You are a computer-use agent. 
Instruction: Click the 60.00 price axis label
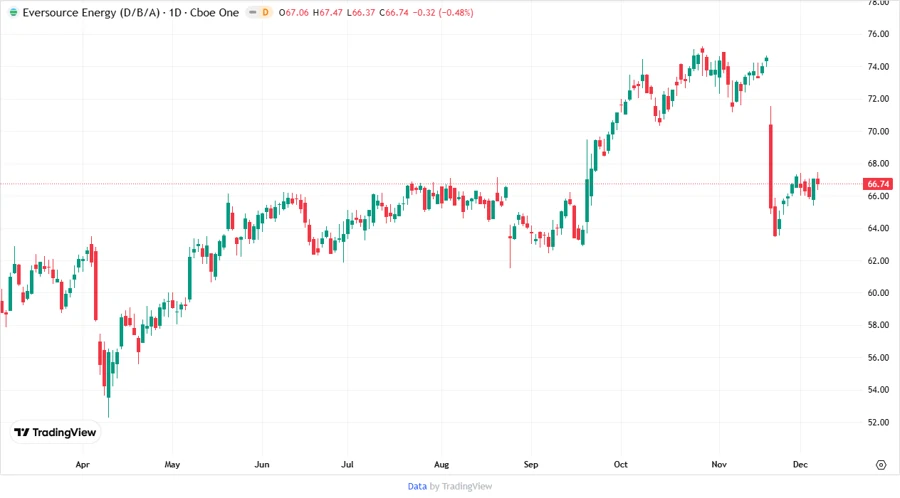(x=878, y=293)
